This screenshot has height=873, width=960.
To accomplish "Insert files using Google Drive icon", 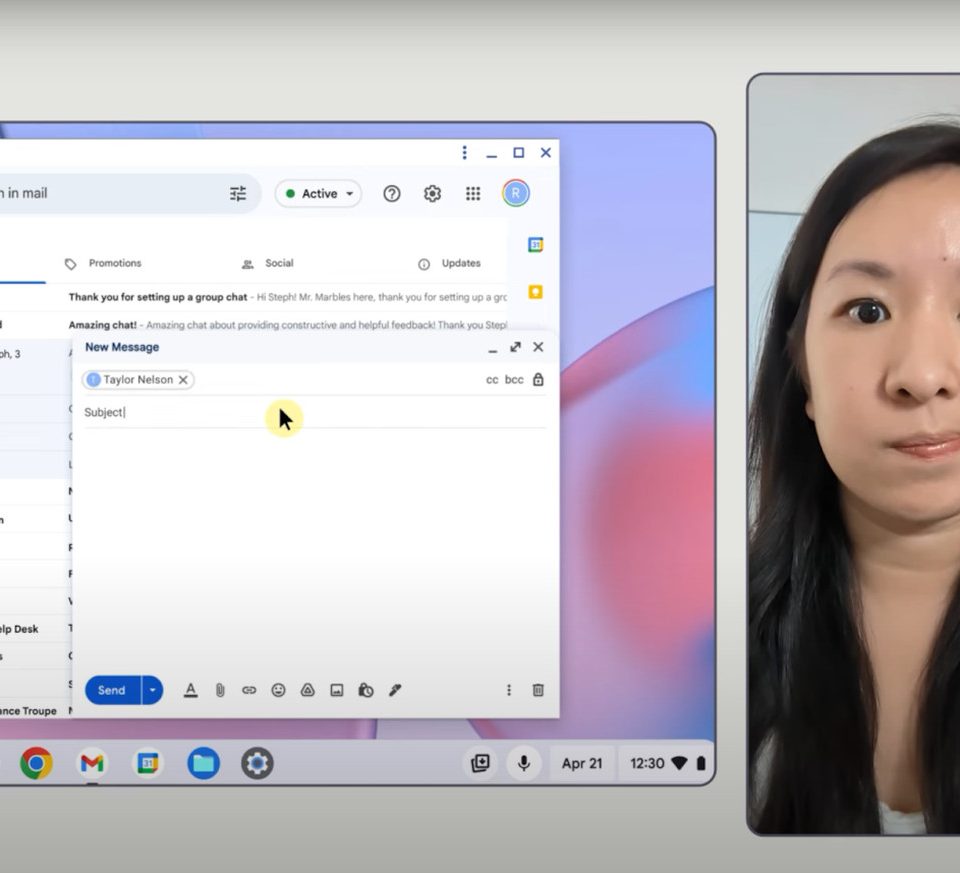I will tap(308, 690).
